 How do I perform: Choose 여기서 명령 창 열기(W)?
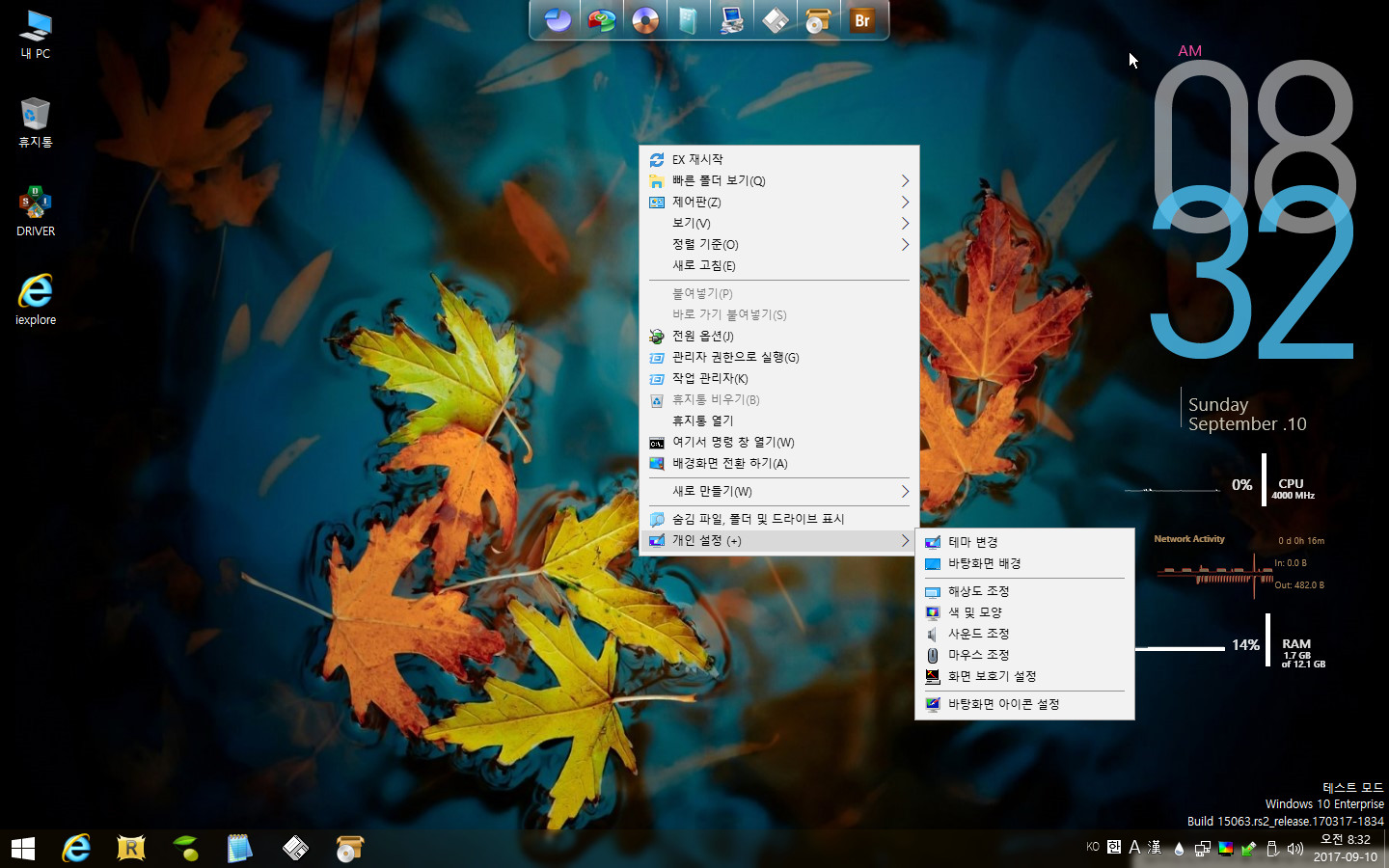tap(779, 442)
